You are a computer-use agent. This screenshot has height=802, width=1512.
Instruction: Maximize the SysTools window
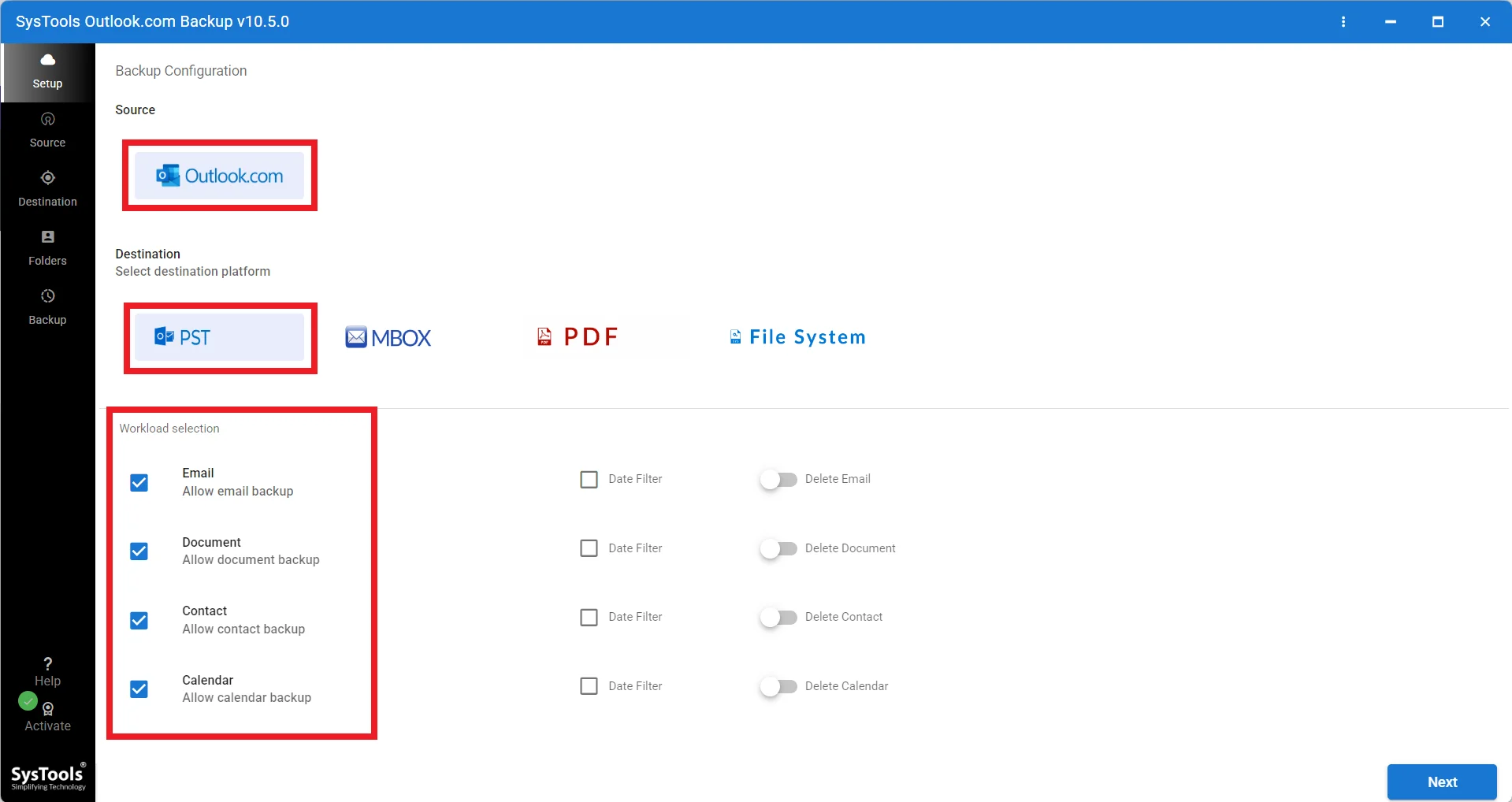1438,22
